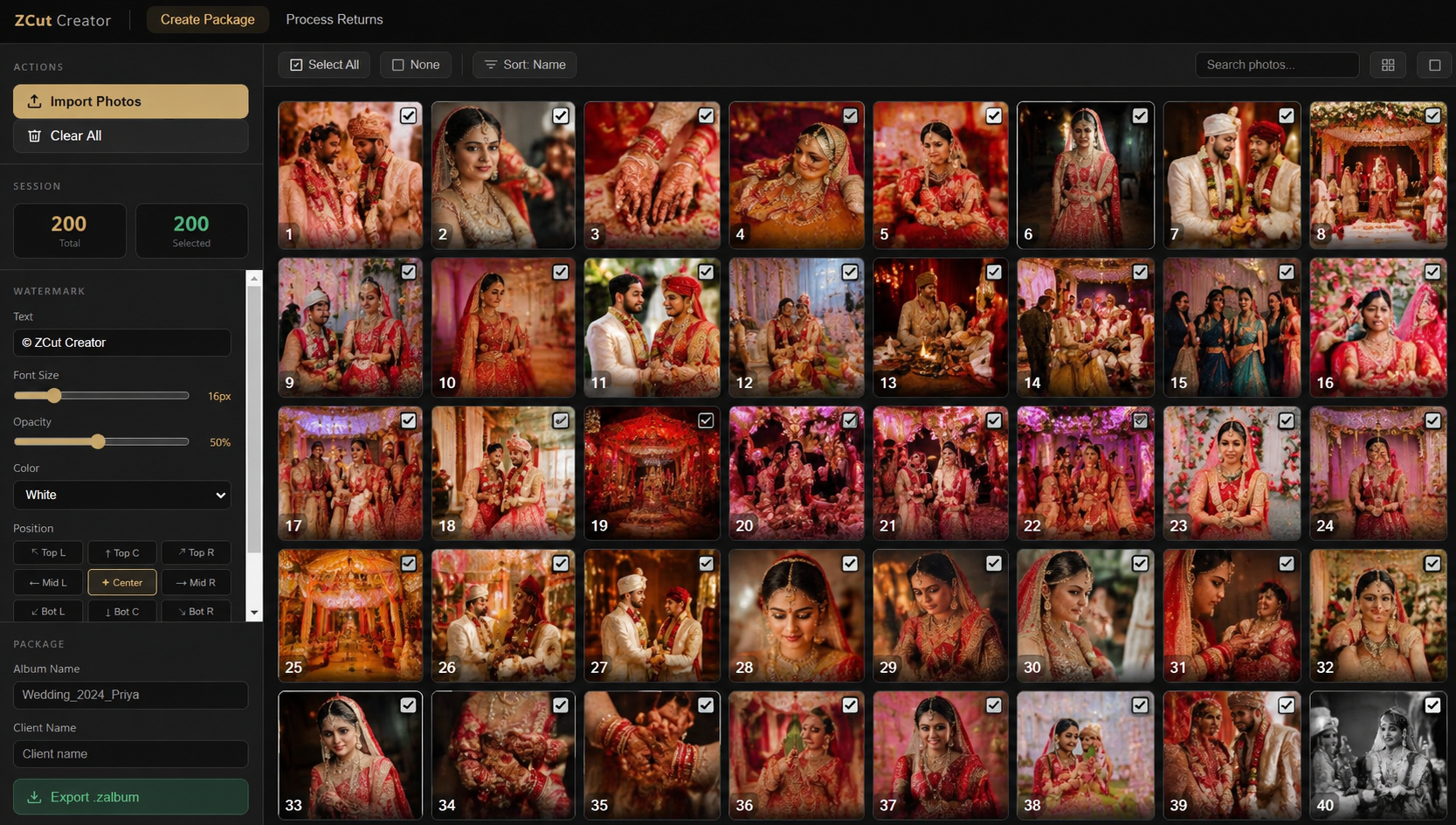Image resolution: width=1456 pixels, height=825 pixels.
Task: Click the upload icon in Import Photos
Action: [x=34, y=101]
